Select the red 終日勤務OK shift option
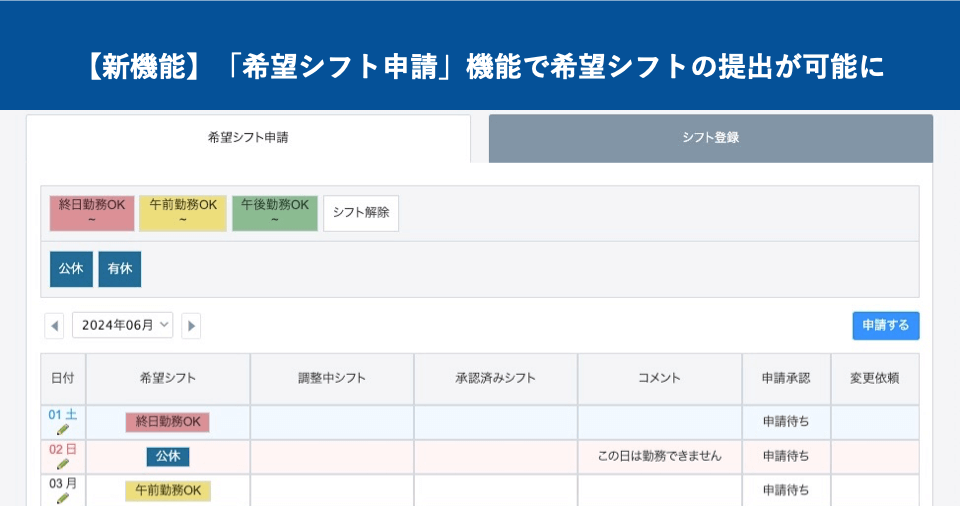This screenshot has width=960, height=506. (x=92, y=213)
